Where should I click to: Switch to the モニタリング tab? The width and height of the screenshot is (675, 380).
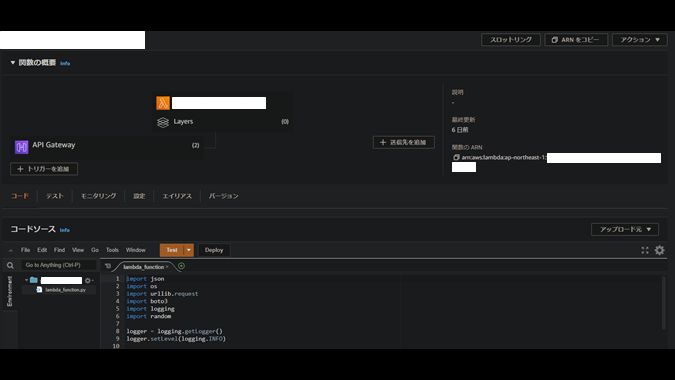99,196
